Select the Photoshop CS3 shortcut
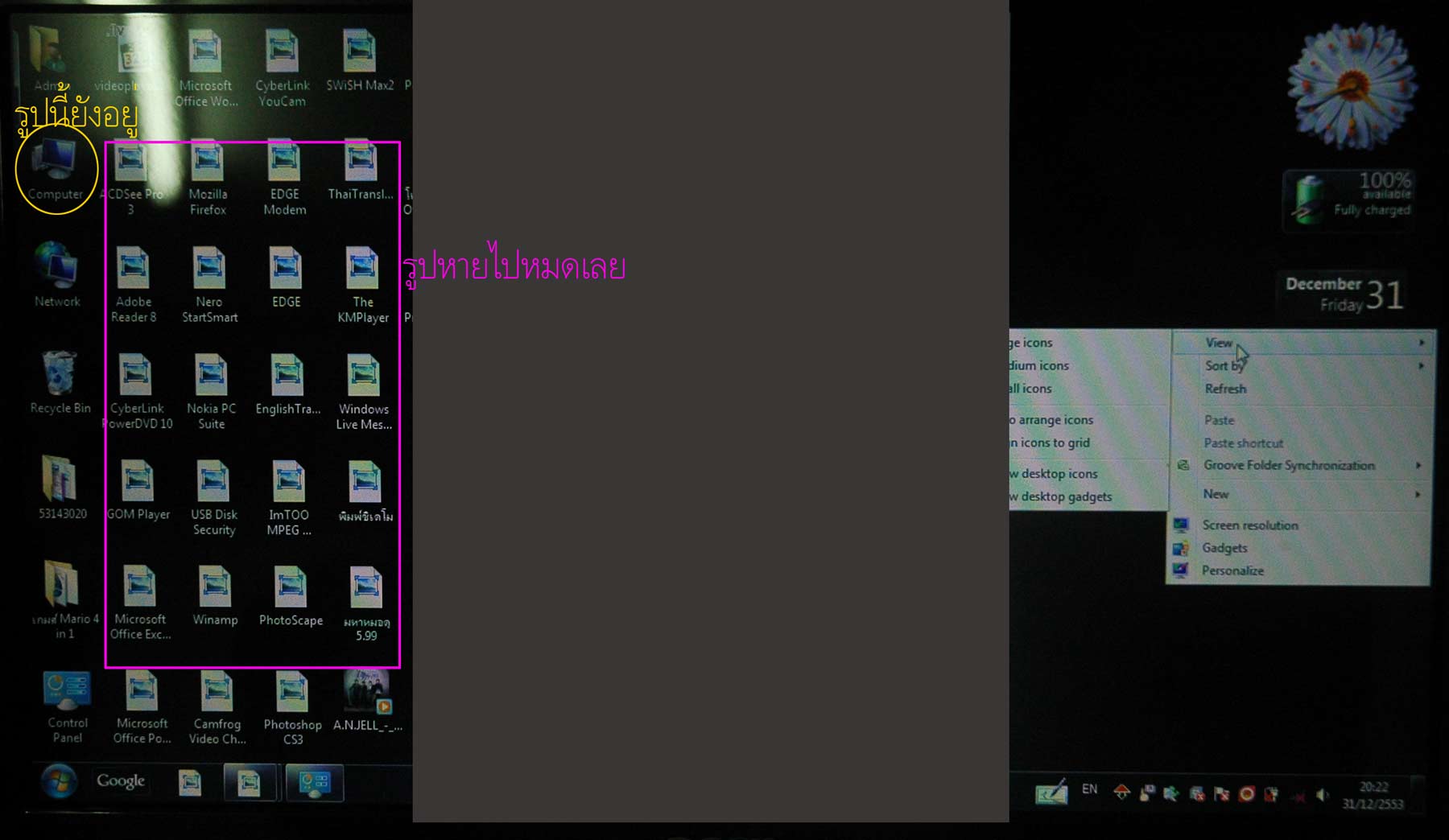This screenshot has height=840, width=1449. pyautogui.click(x=292, y=708)
